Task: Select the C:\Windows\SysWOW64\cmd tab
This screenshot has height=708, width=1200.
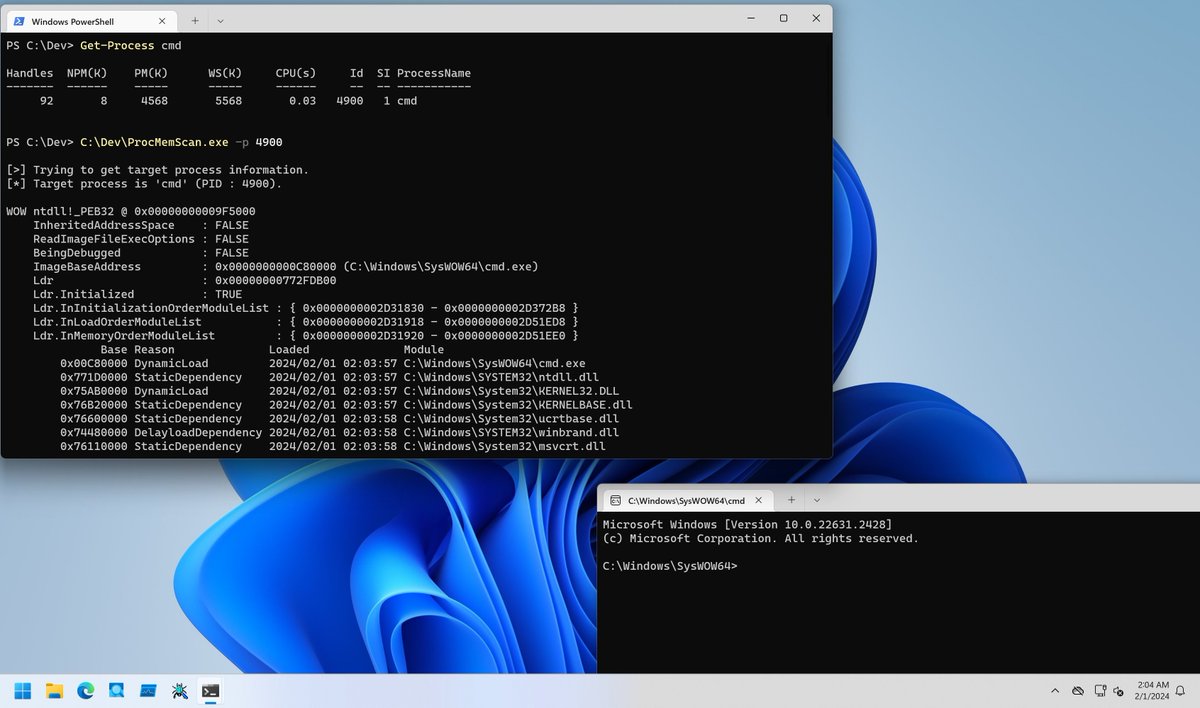Action: click(x=688, y=500)
